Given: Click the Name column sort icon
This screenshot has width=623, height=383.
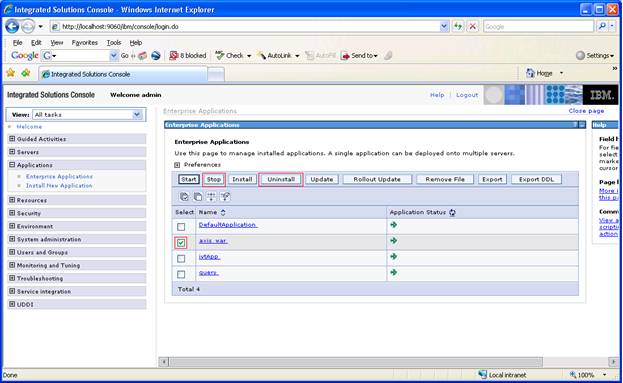Looking at the screenshot, I should (x=223, y=213).
